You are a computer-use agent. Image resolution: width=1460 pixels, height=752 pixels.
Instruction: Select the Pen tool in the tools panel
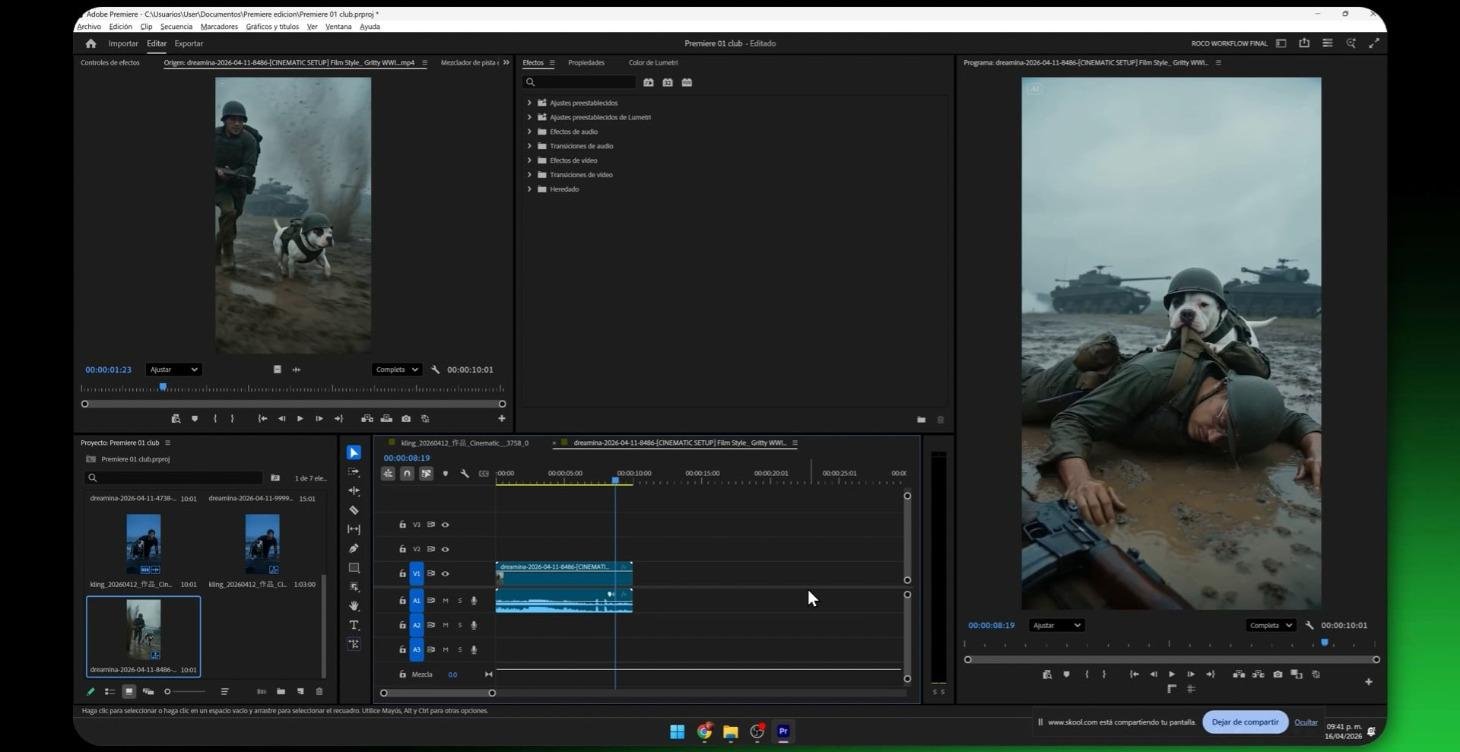(x=354, y=548)
